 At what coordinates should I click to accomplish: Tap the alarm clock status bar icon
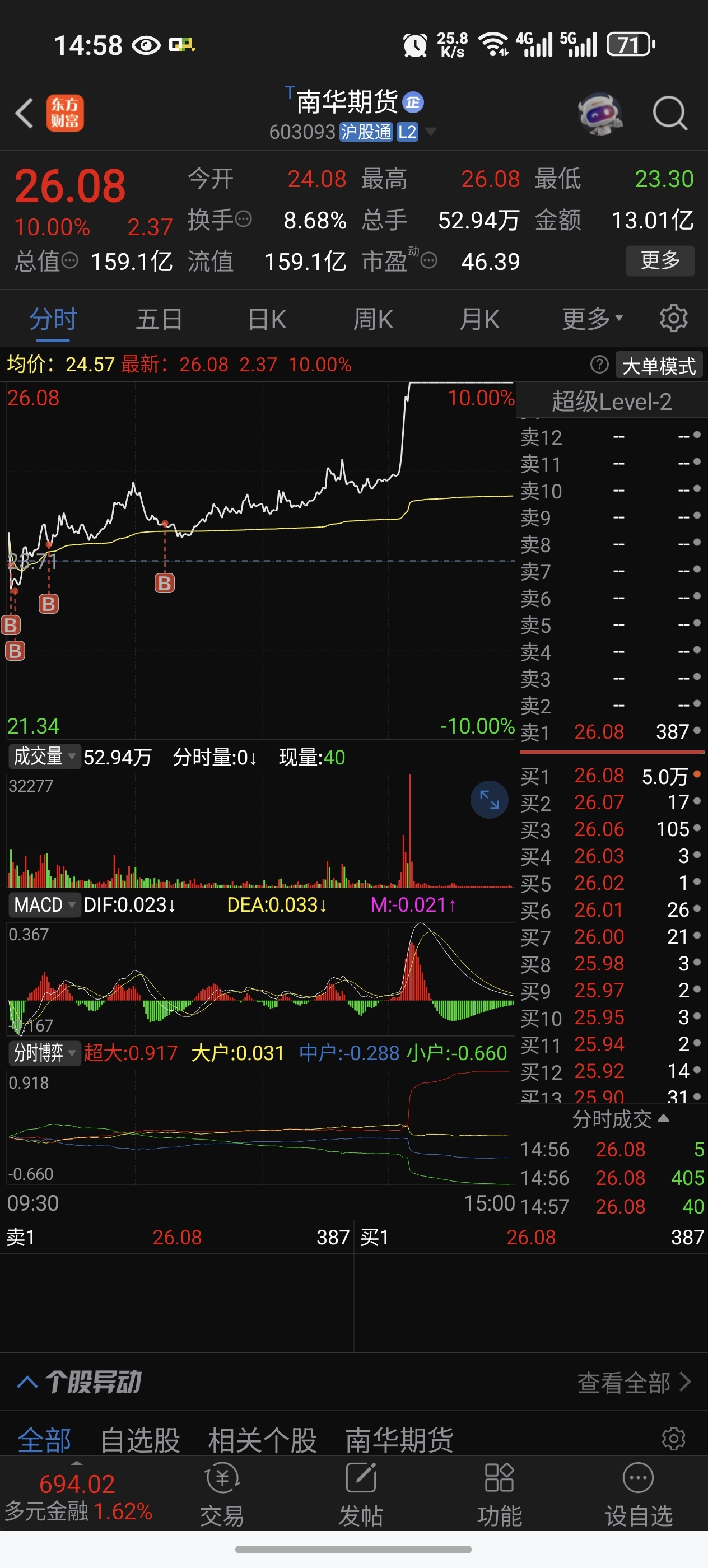tap(415, 45)
